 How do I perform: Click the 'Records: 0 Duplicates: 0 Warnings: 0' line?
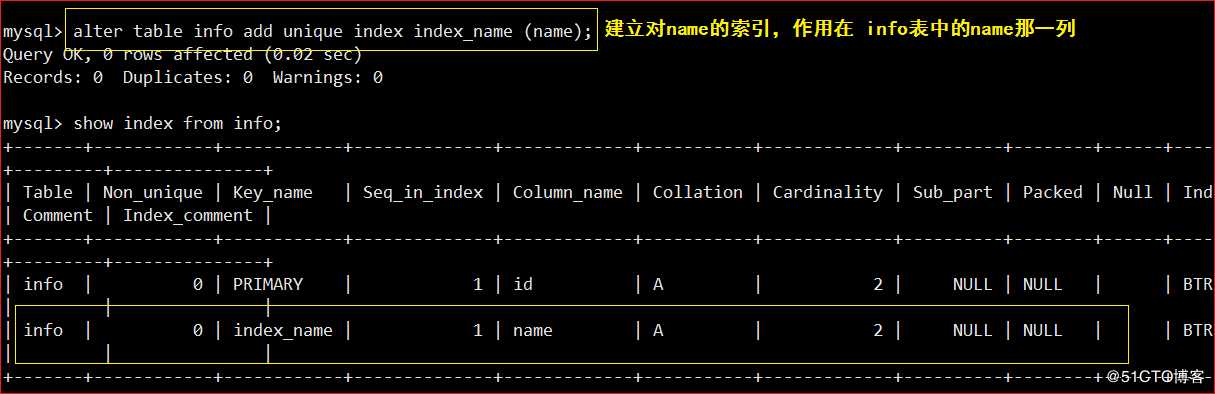[x=193, y=77]
